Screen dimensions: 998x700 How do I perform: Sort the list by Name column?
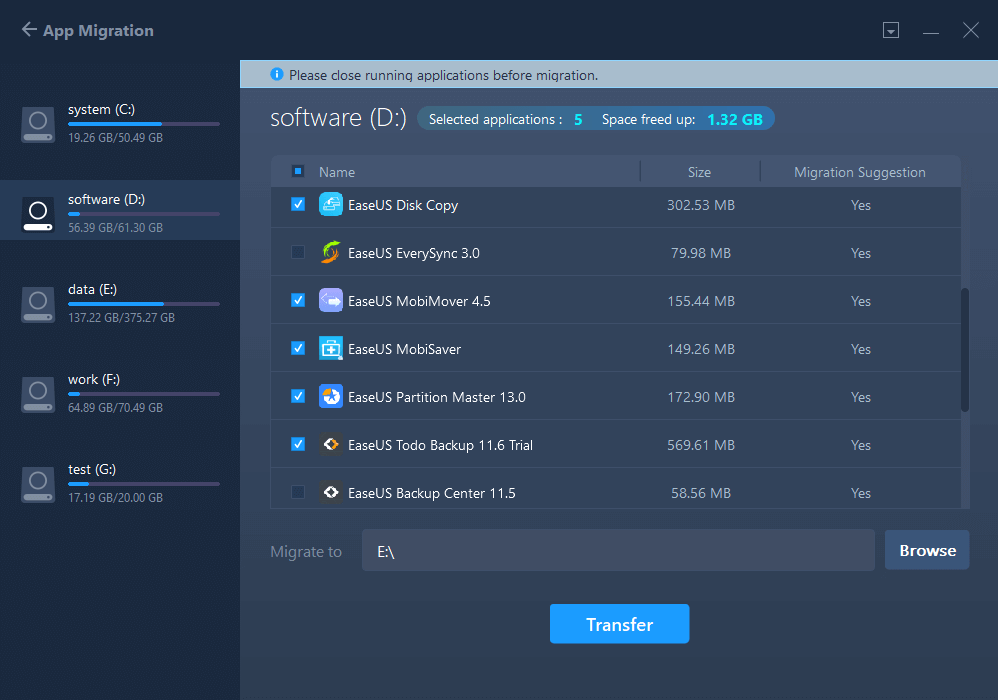[x=337, y=172]
